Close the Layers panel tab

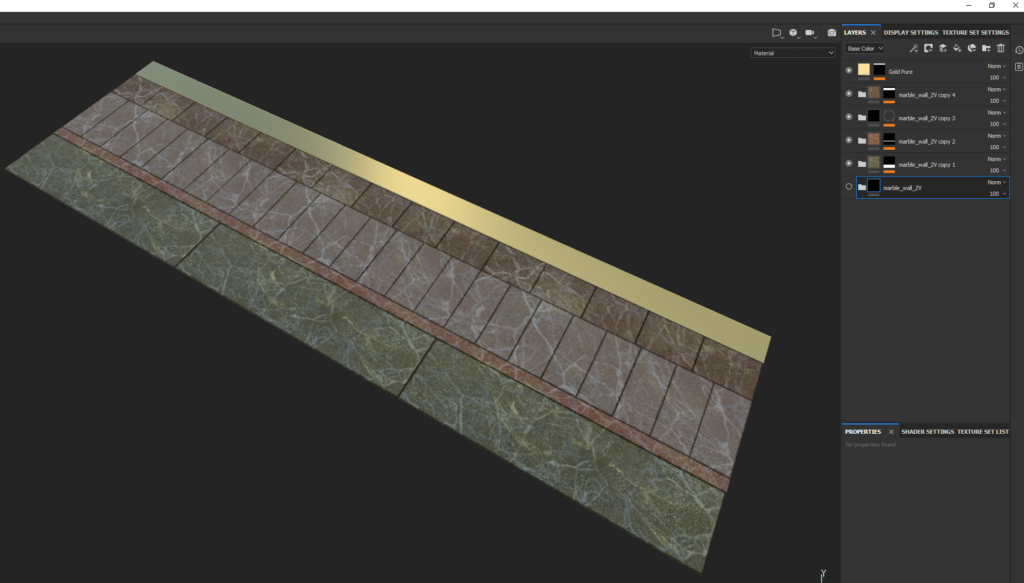tap(873, 32)
